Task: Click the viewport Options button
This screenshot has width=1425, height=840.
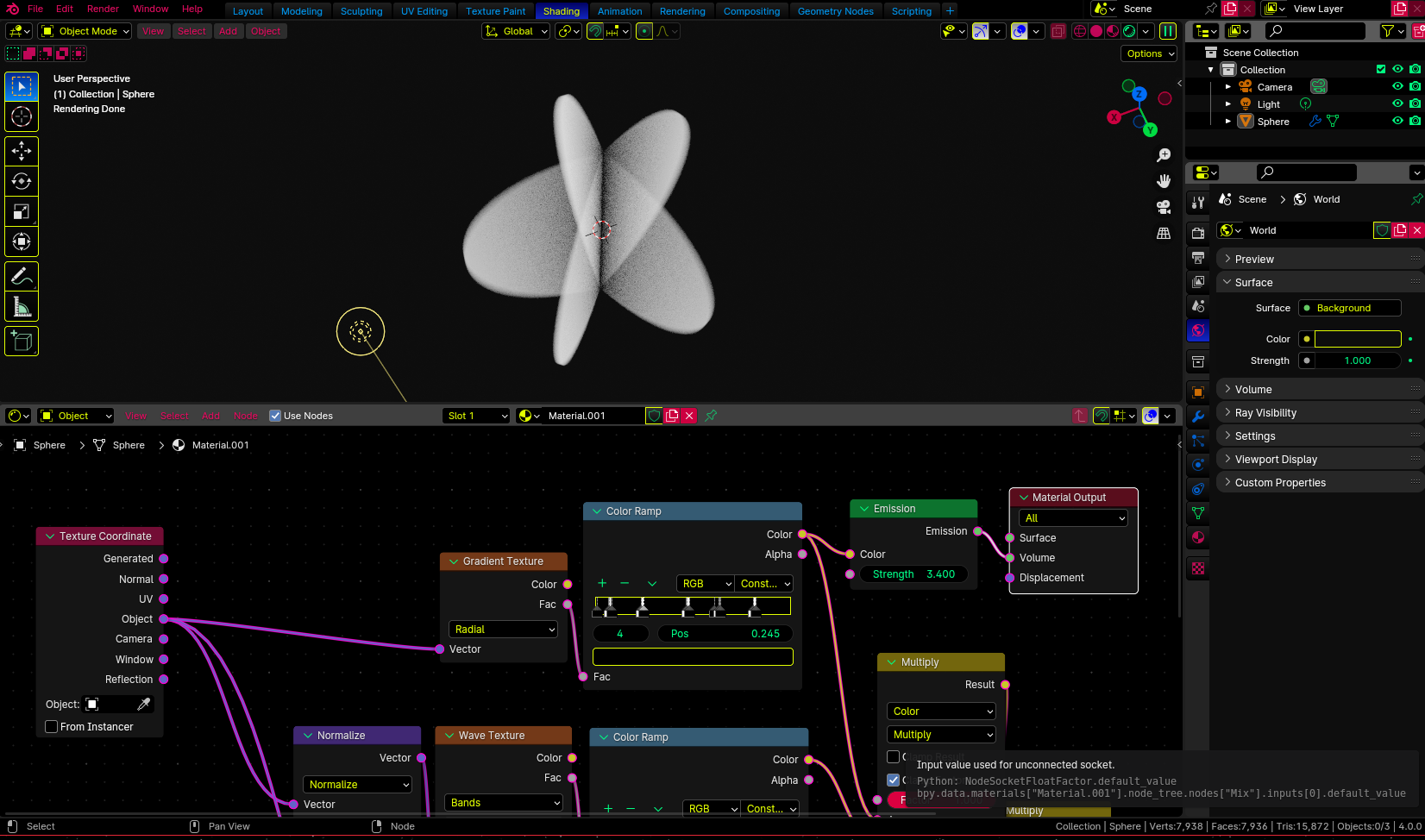Action: 1150,53
